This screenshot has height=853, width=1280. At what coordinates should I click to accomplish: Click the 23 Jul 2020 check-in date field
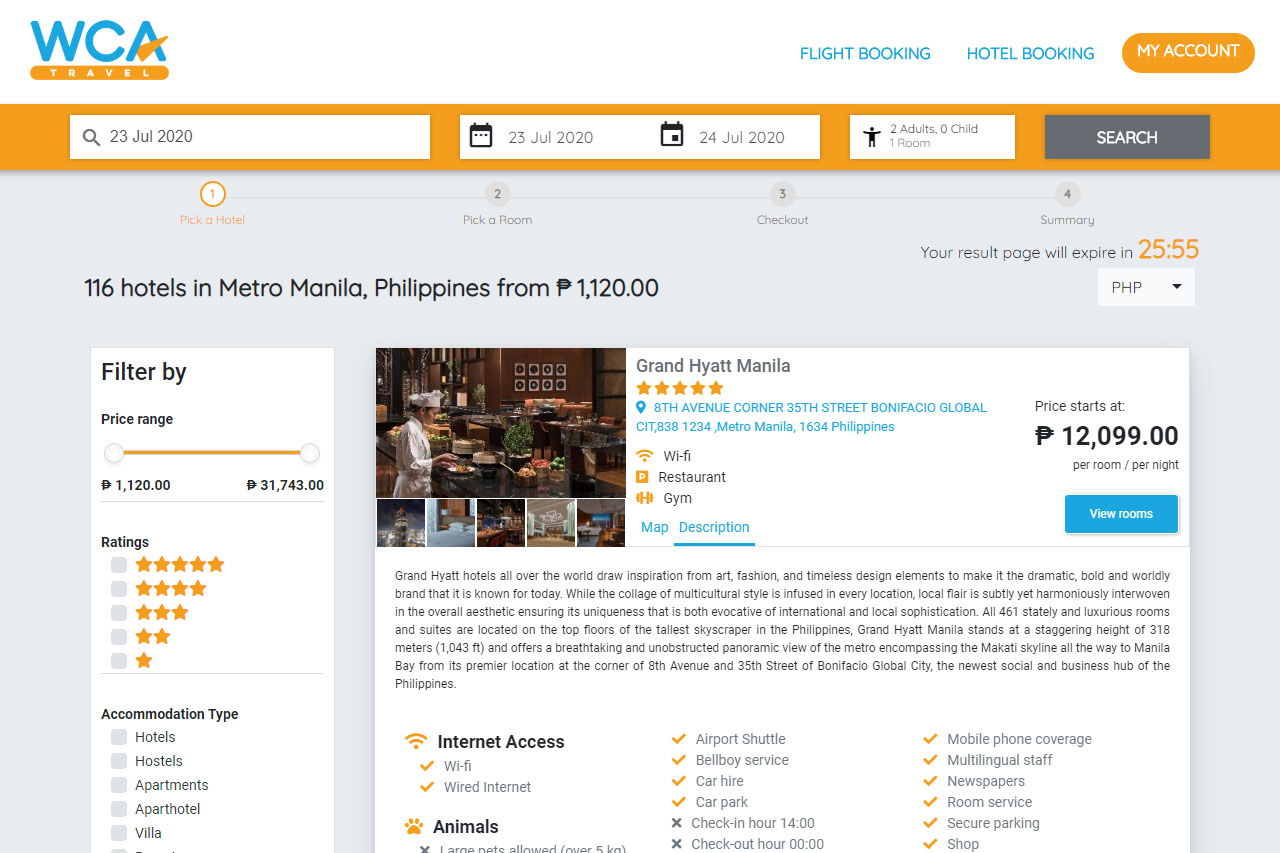click(551, 137)
